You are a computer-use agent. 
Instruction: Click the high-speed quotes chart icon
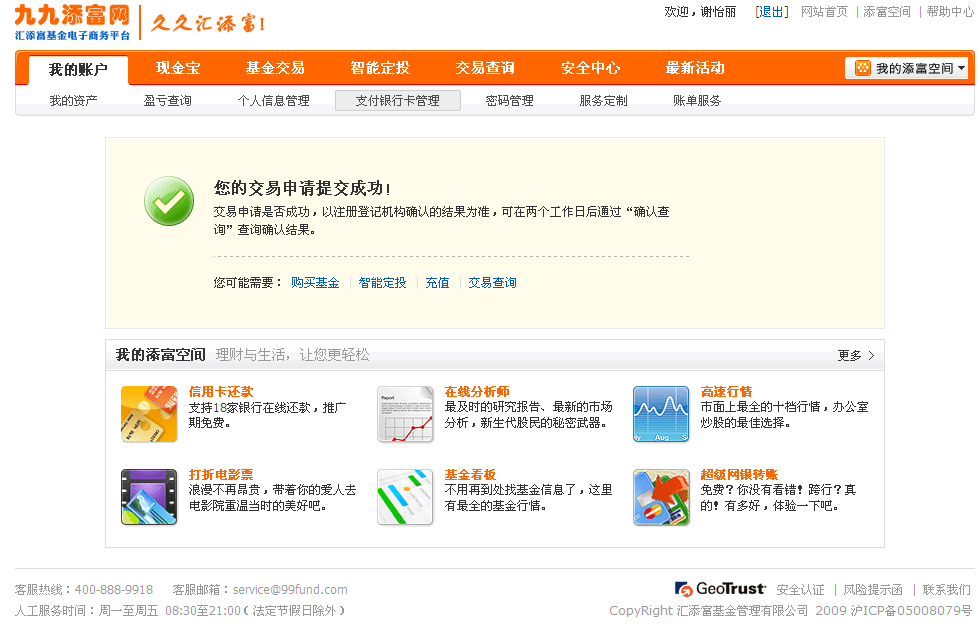pyautogui.click(x=661, y=414)
